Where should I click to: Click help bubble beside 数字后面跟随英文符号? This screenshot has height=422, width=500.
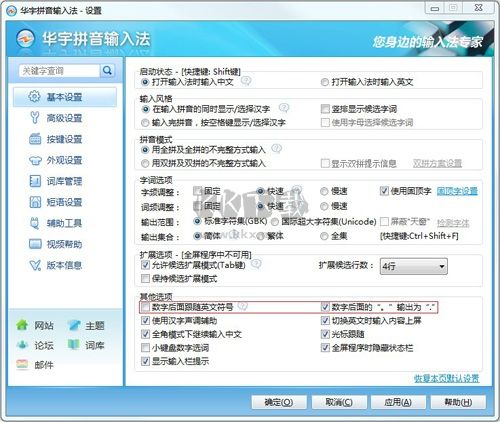click(242, 306)
